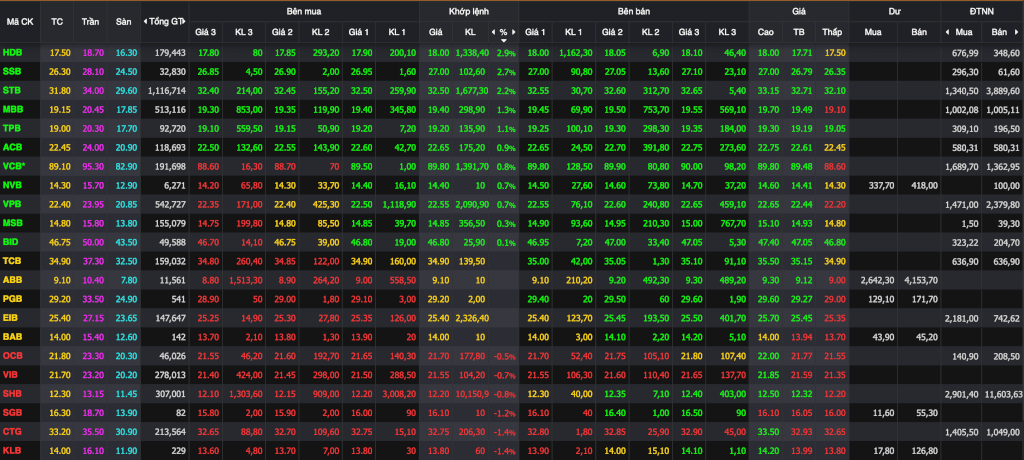Click the Dư group header
The image size is (1024, 460).
click(x=894, y=11)
